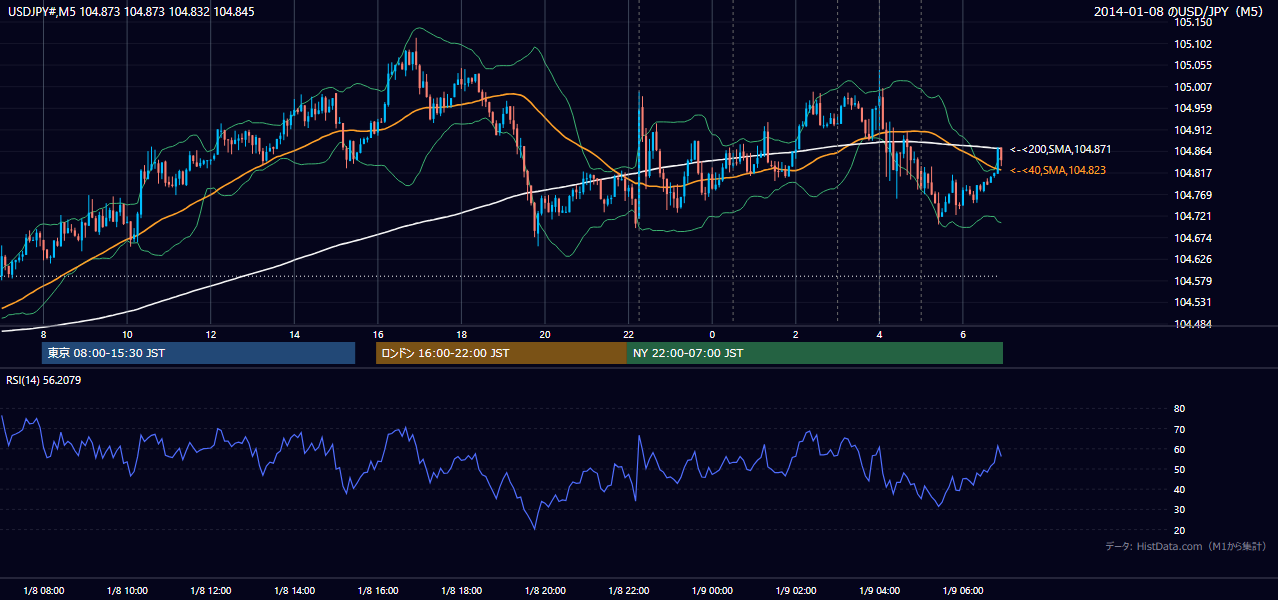The image size is (1278, 600).
Task: Click the 東京 08:00-15:30 JST session bar
Action: (x=198, y=353)
